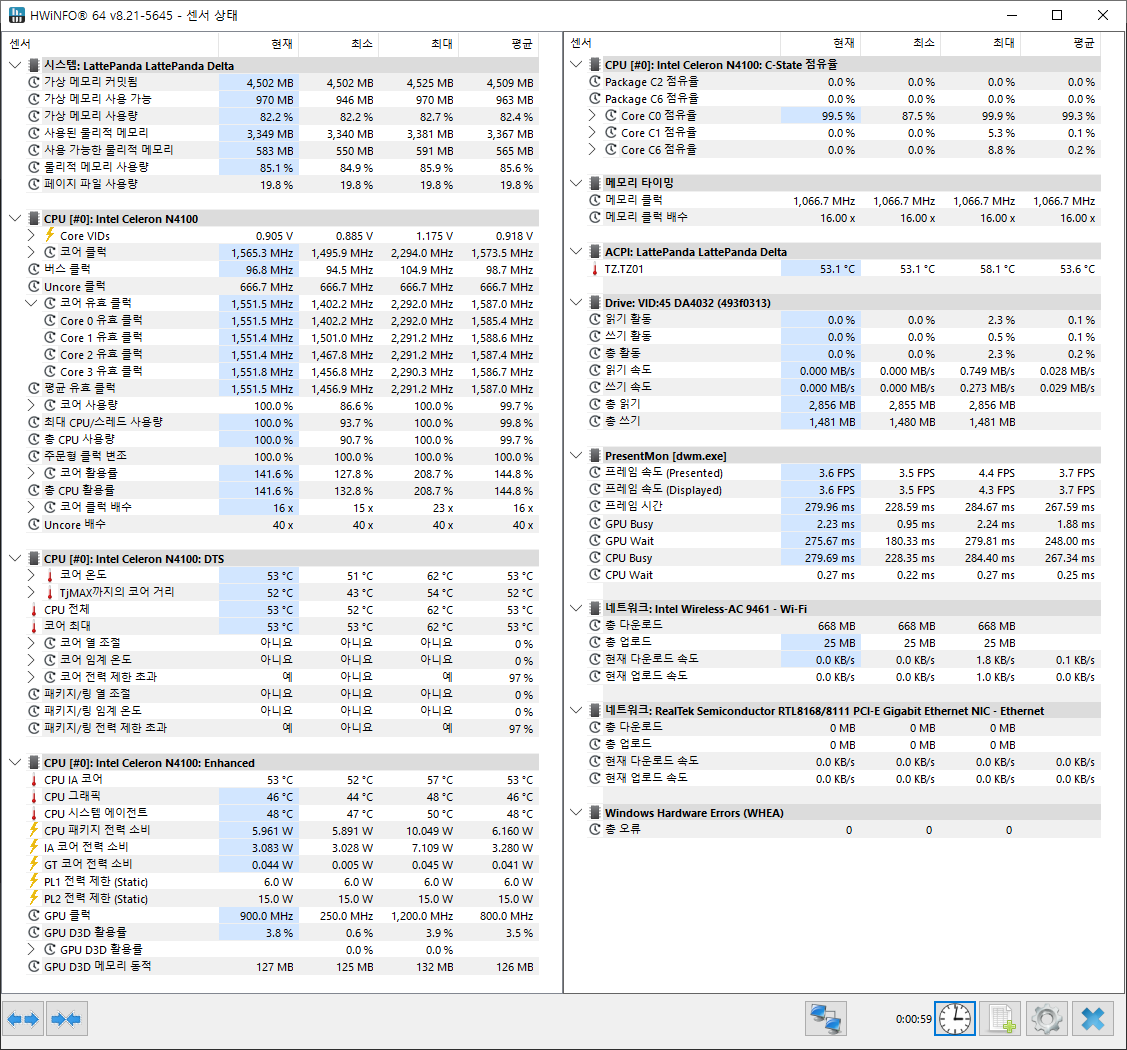
Task: Collapse the Windows Hardware Errors (WHEA) group
Action: pos(576,812)
